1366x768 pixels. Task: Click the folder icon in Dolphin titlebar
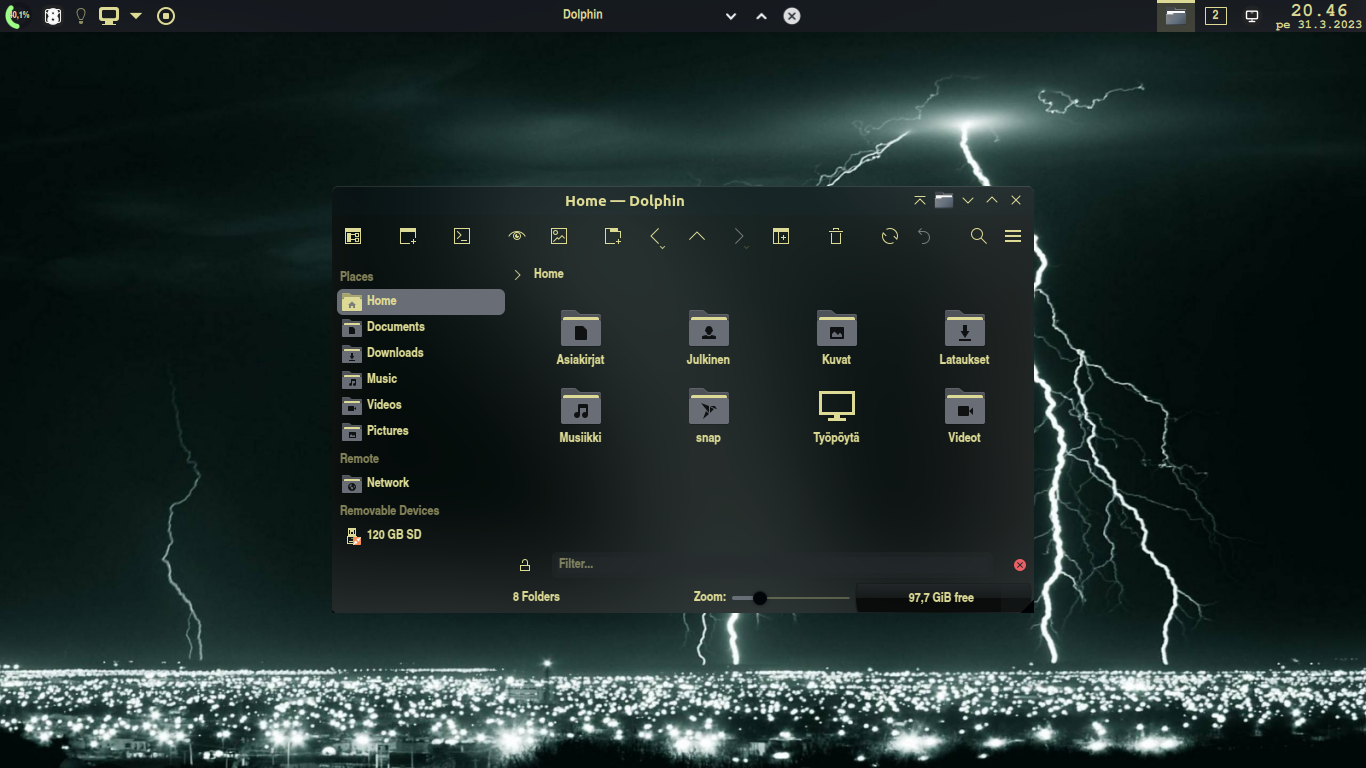point(944,200)
